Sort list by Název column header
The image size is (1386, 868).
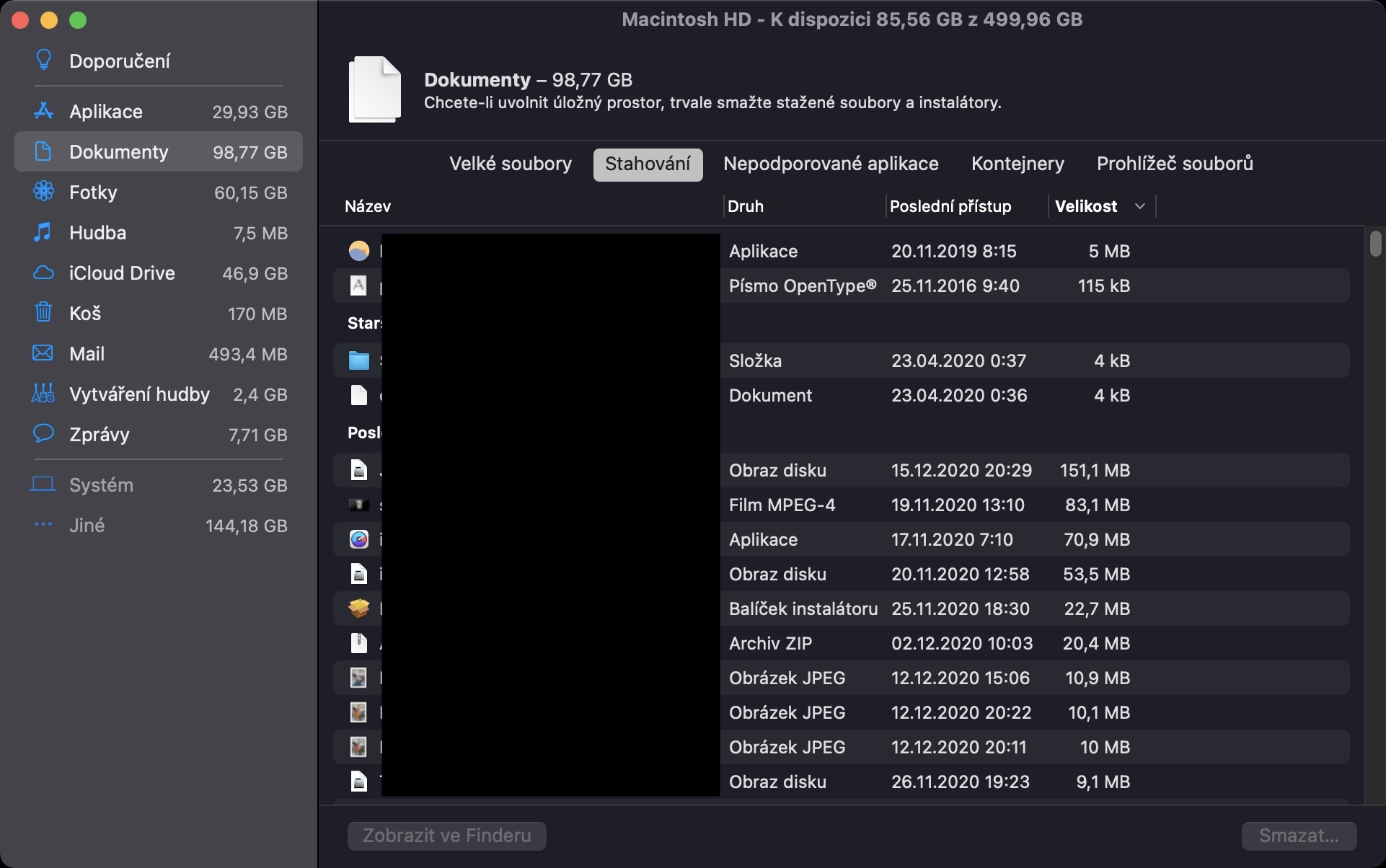tap(368, 206)
